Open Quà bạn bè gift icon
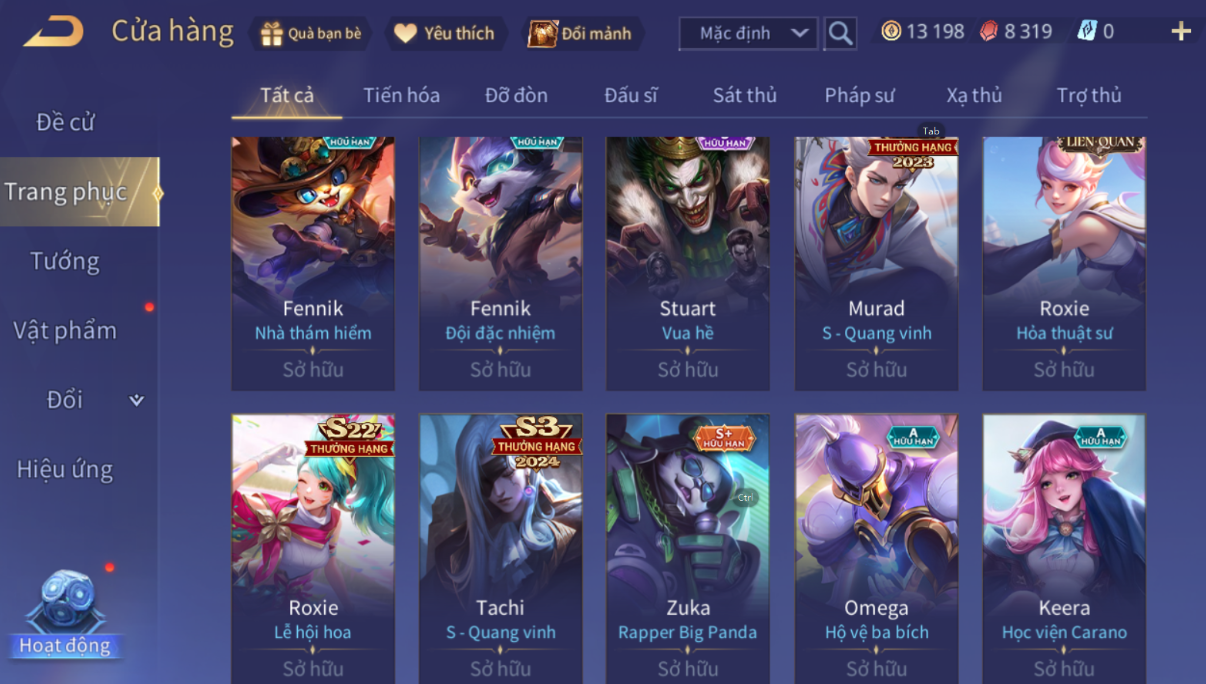Viewport: 1206px width, 684px height. pos(271,33)
